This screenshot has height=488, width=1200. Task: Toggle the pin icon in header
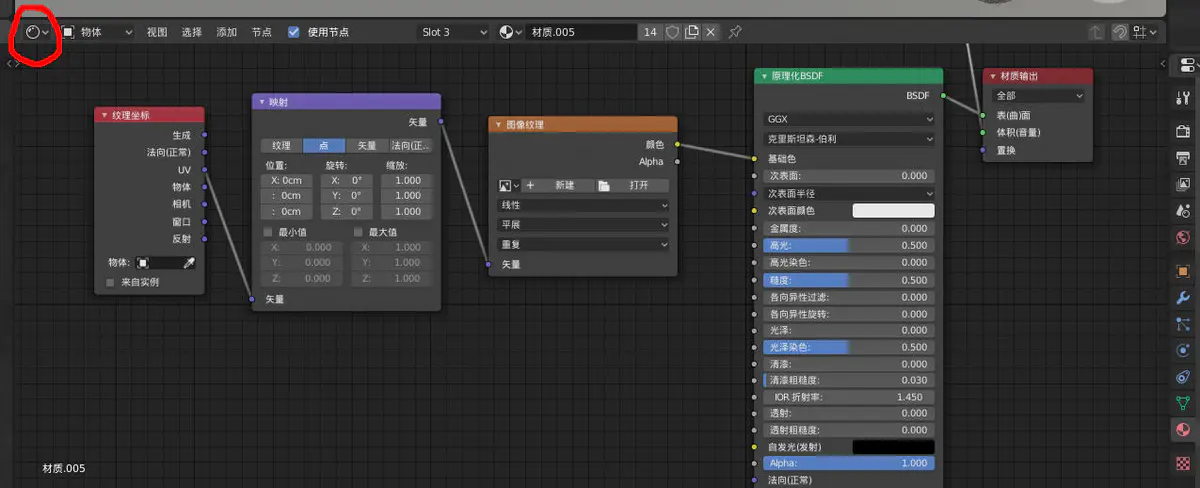(x=735, y=32)
